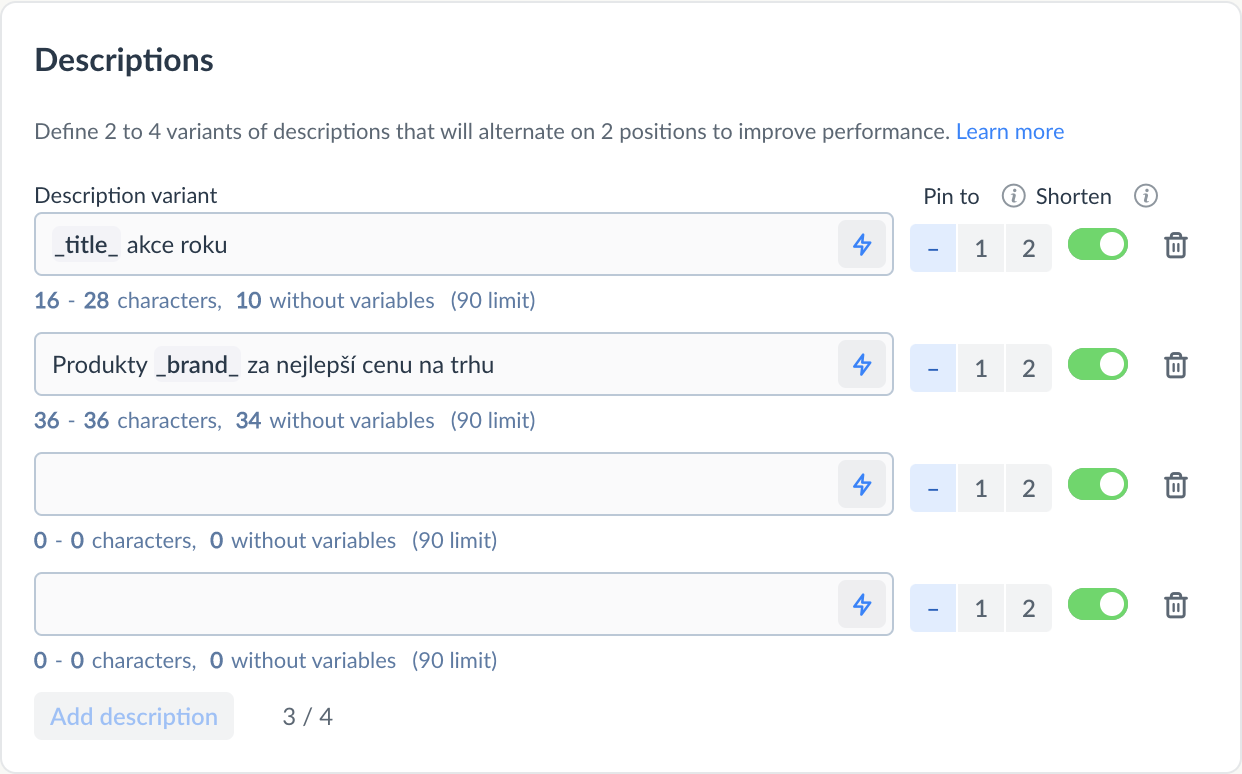Open the 'Shorten' info icon
Image resolution: width=1242 pixels, height=774 pixels.
[1146, 196]
